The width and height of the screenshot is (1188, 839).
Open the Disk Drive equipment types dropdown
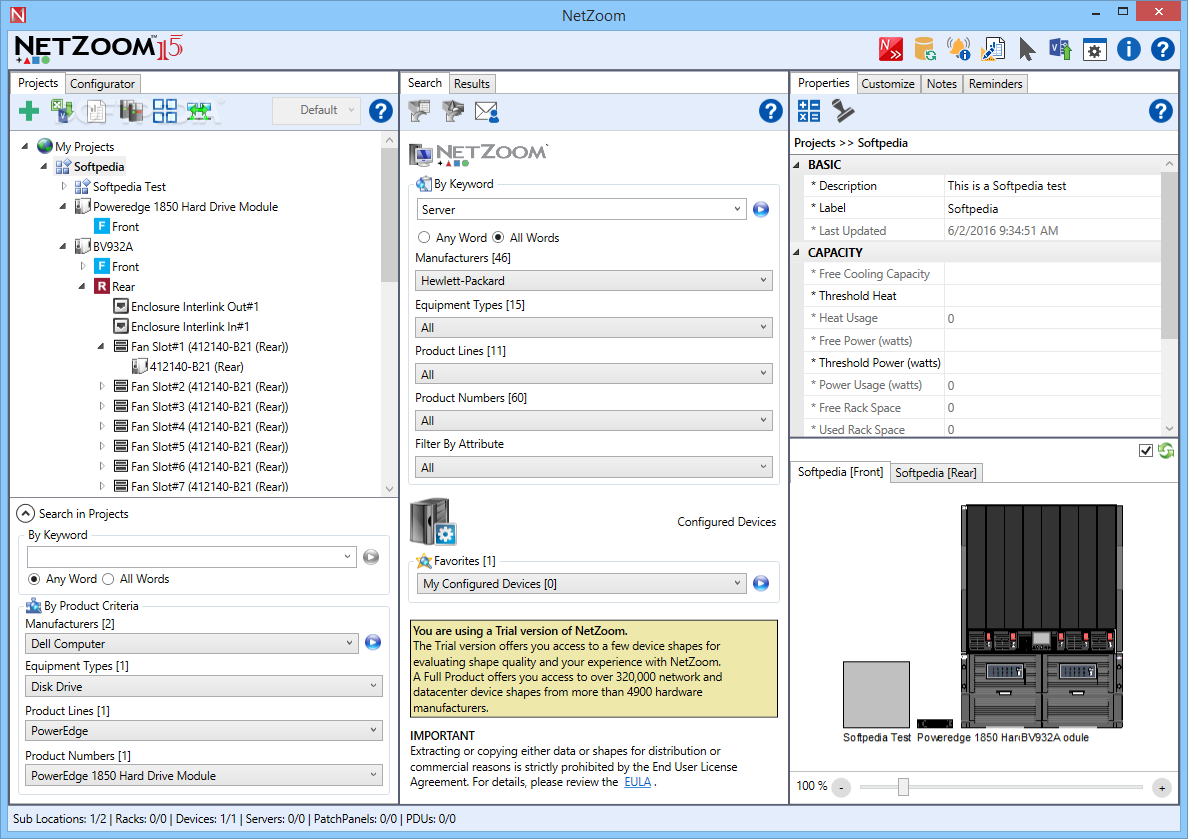coord(204,687)
